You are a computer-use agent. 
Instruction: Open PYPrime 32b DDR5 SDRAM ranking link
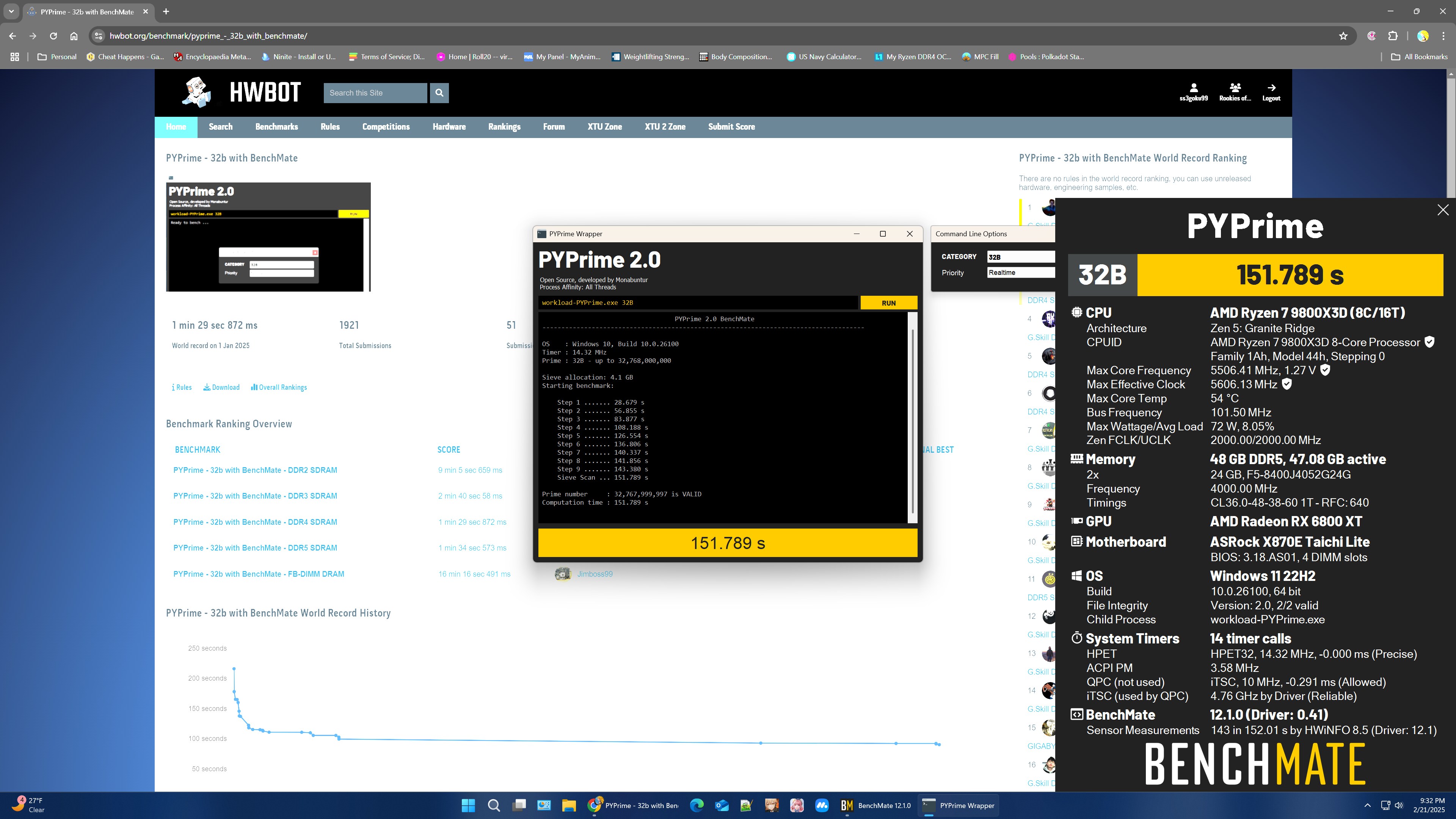point(255,548)
